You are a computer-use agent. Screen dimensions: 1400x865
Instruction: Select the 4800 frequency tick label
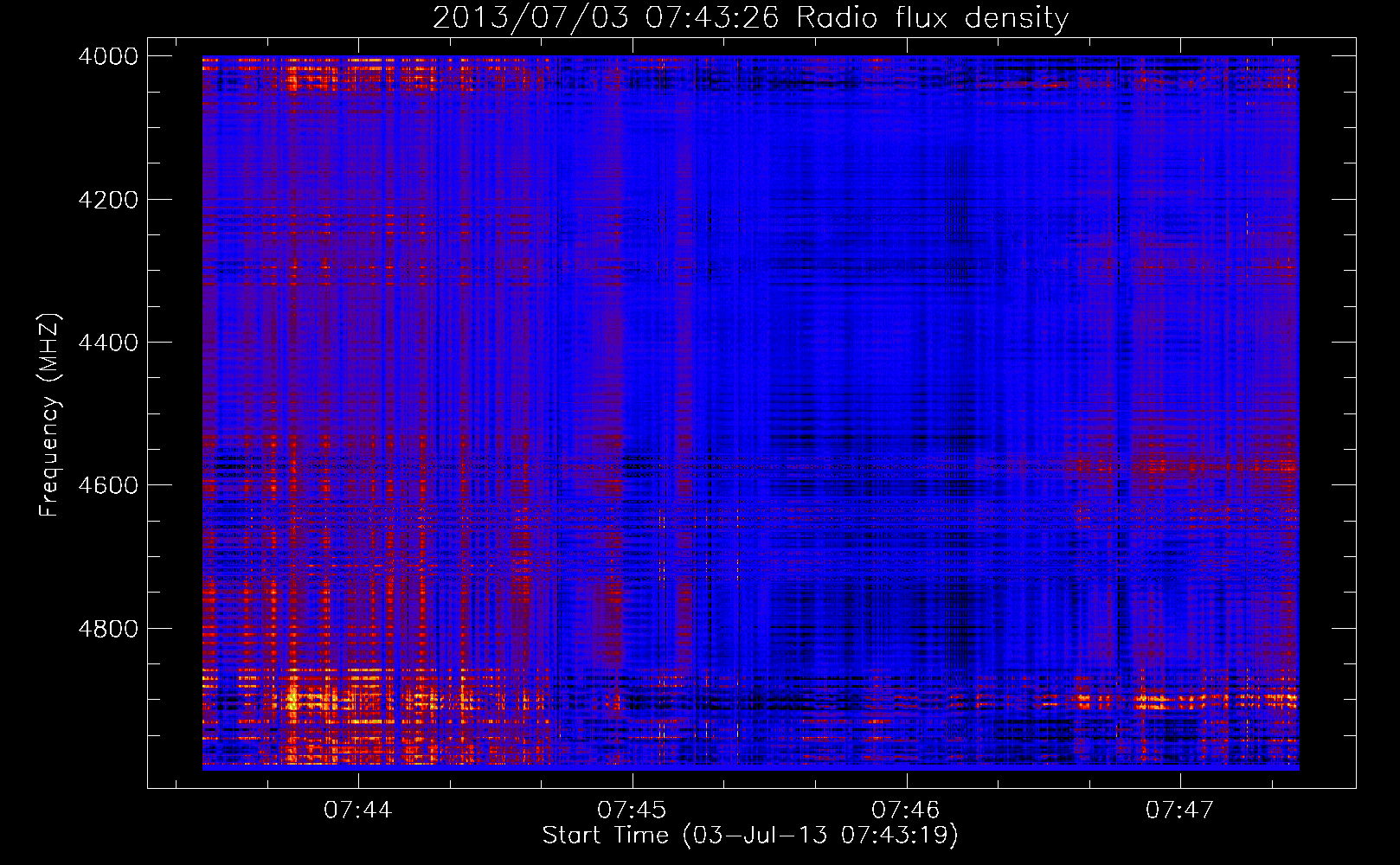(x=108, y=628)
